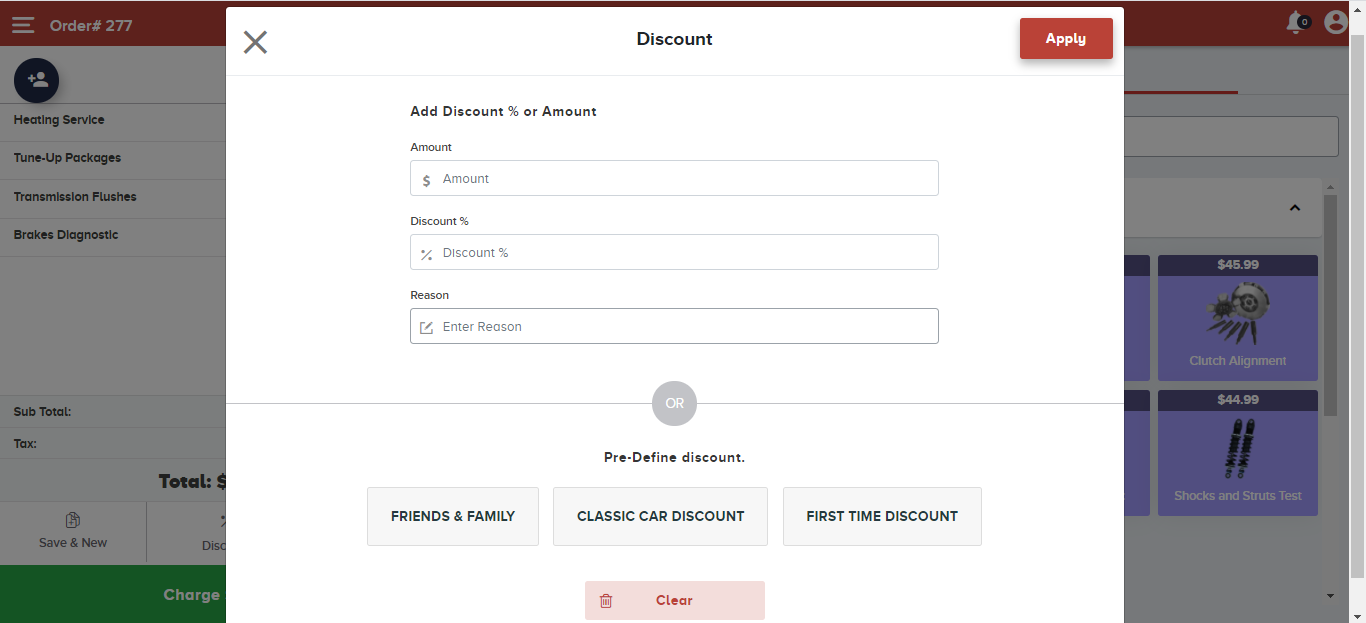Choose the First Time Discount

882,516
